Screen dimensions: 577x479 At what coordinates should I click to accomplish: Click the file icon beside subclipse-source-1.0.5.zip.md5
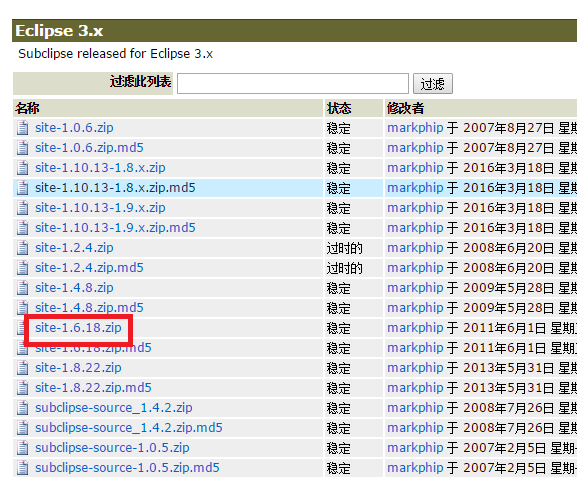[22, 468]
